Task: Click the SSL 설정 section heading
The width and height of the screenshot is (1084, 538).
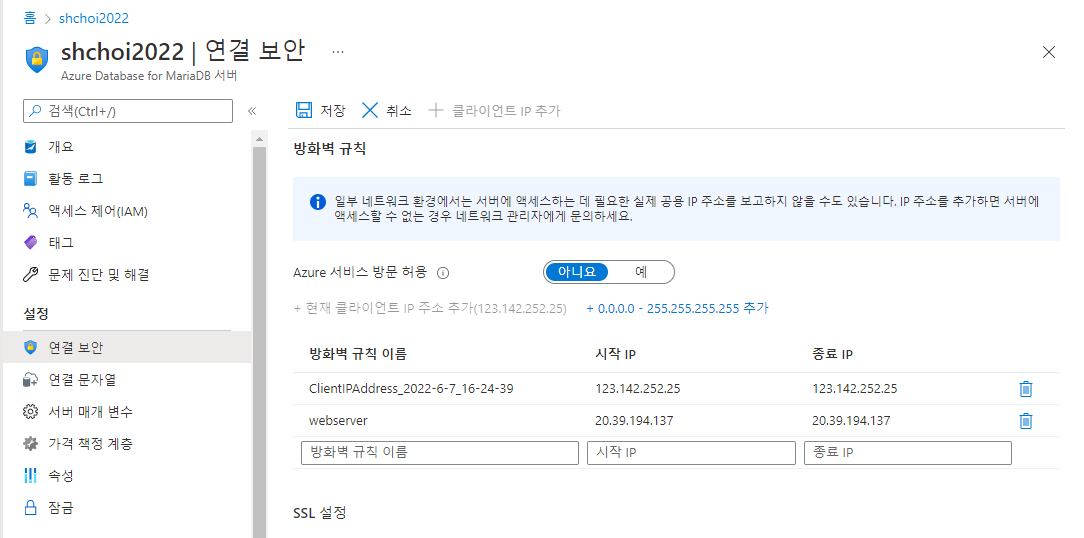Action: pos(319,512)
